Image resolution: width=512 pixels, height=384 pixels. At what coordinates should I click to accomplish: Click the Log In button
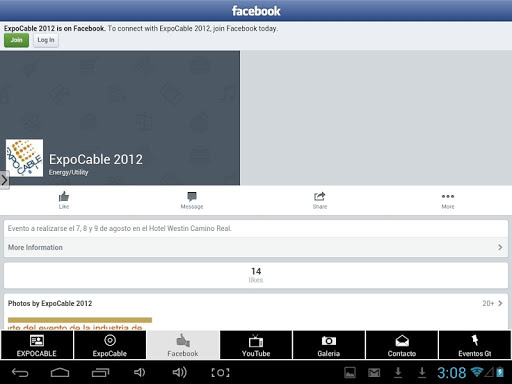[46, 40]
